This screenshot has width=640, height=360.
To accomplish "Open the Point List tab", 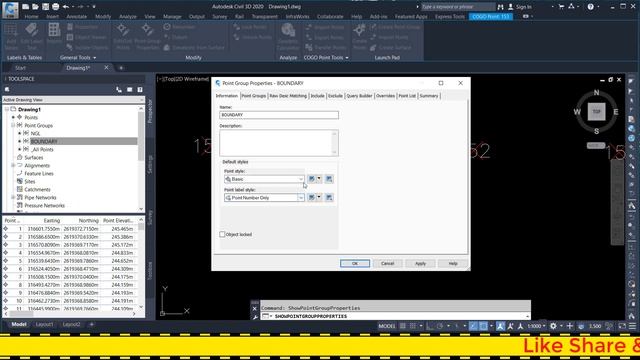I will click(407, 96).
